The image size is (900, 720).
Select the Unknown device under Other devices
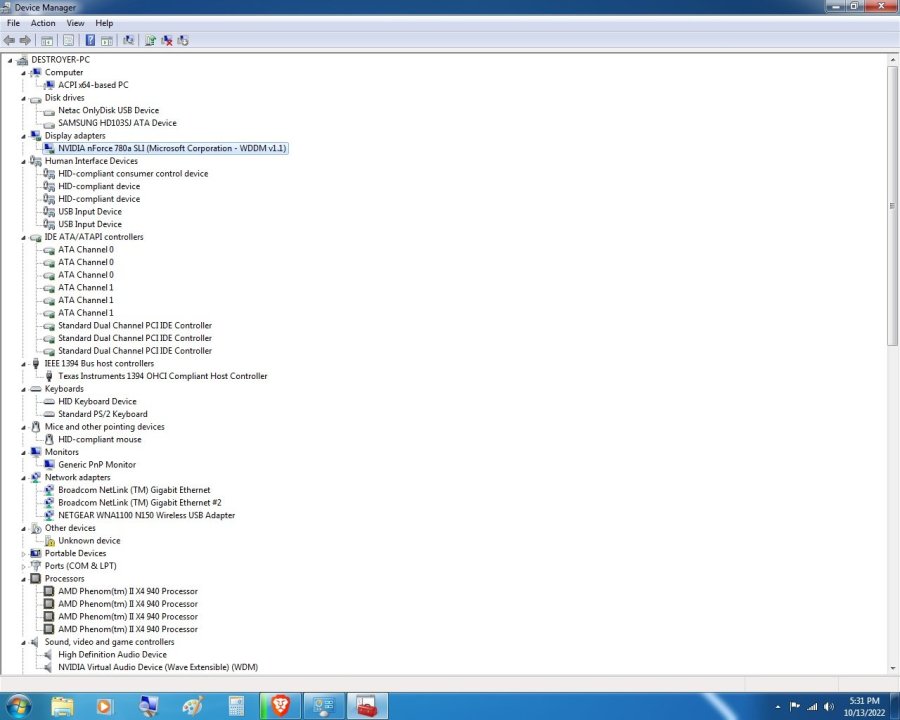point(88,540)
